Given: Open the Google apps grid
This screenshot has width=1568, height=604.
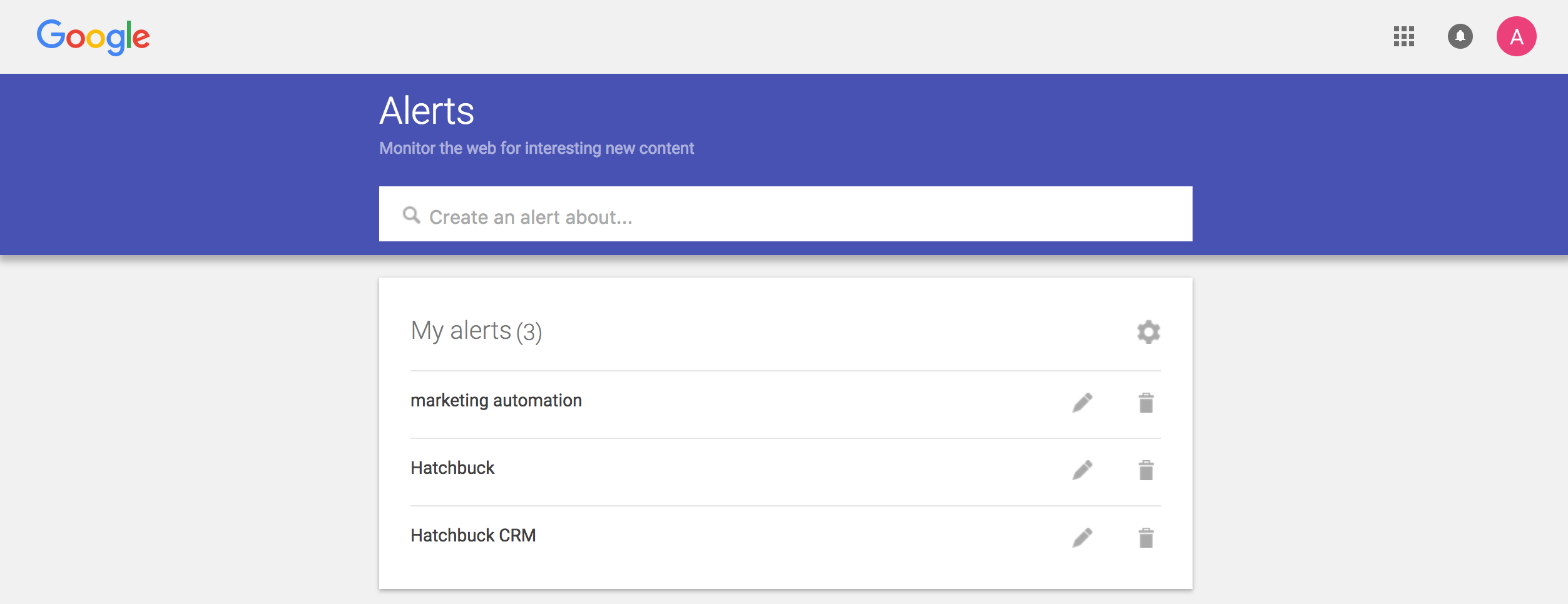Looking at the screenshot, I should click(1403, 36).
